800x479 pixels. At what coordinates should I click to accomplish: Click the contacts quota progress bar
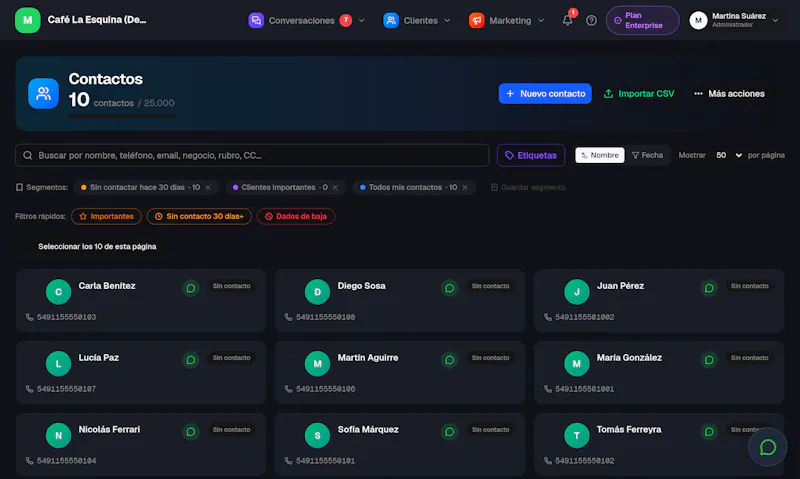(x=121, y=116)
